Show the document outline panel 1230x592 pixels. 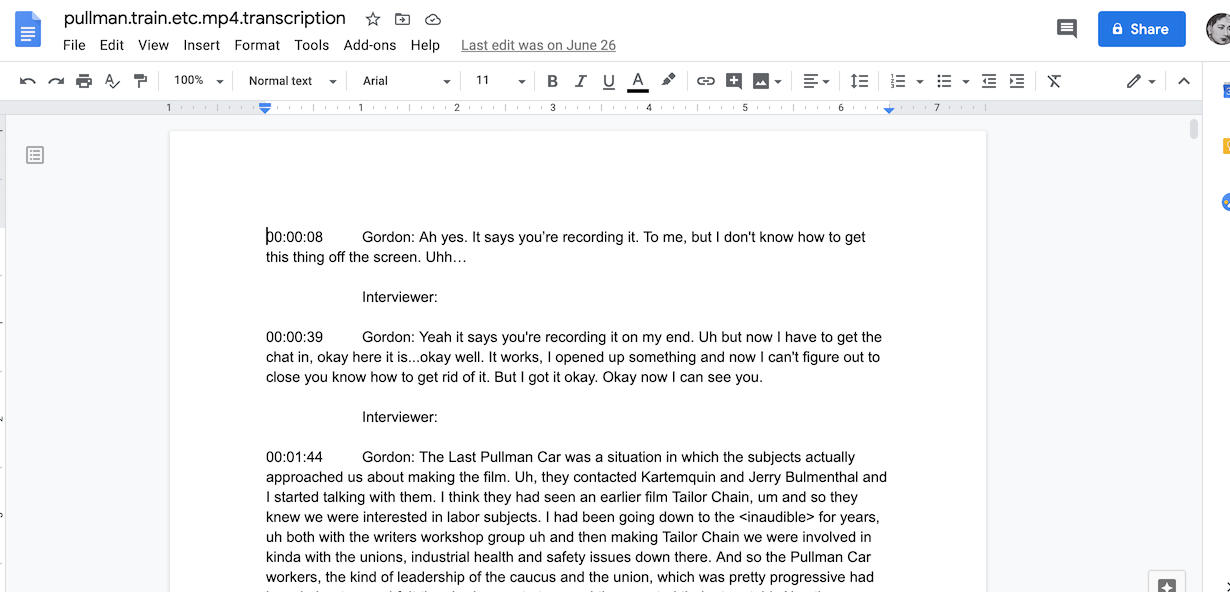[35, 155]
